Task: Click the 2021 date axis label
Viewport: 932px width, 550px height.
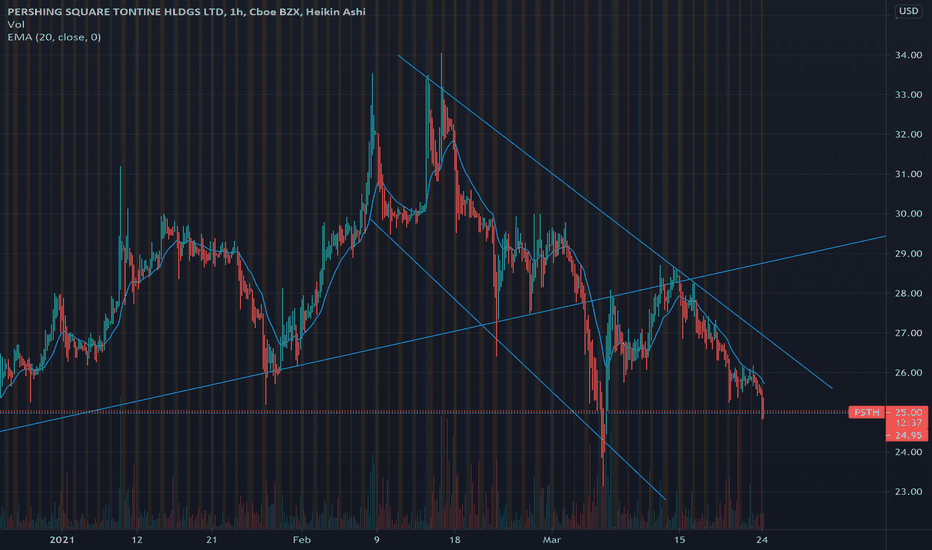Action: (x=62, y=540)
